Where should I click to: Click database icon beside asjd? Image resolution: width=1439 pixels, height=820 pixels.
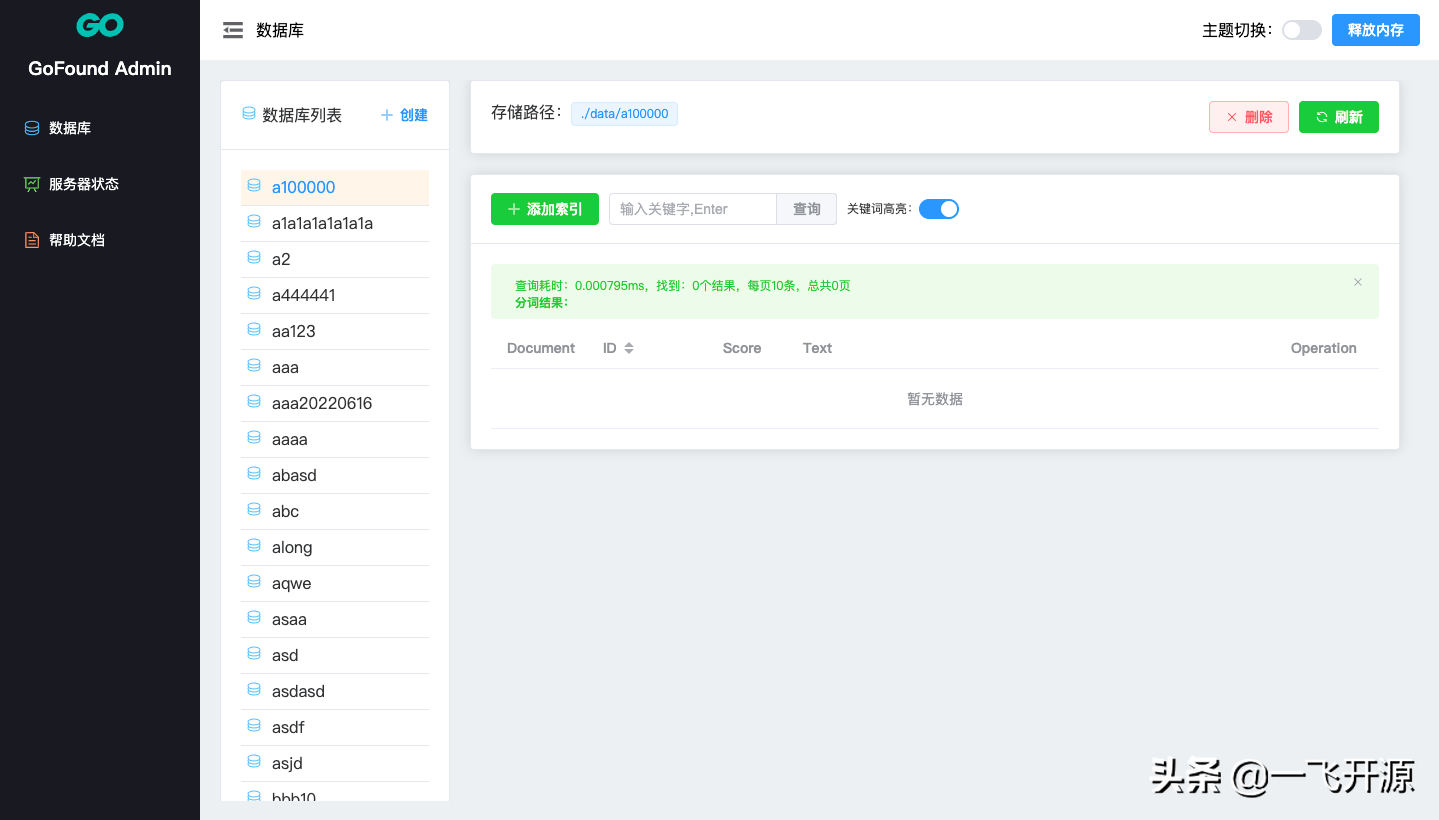pyautogui.click(x=254, y=762)
